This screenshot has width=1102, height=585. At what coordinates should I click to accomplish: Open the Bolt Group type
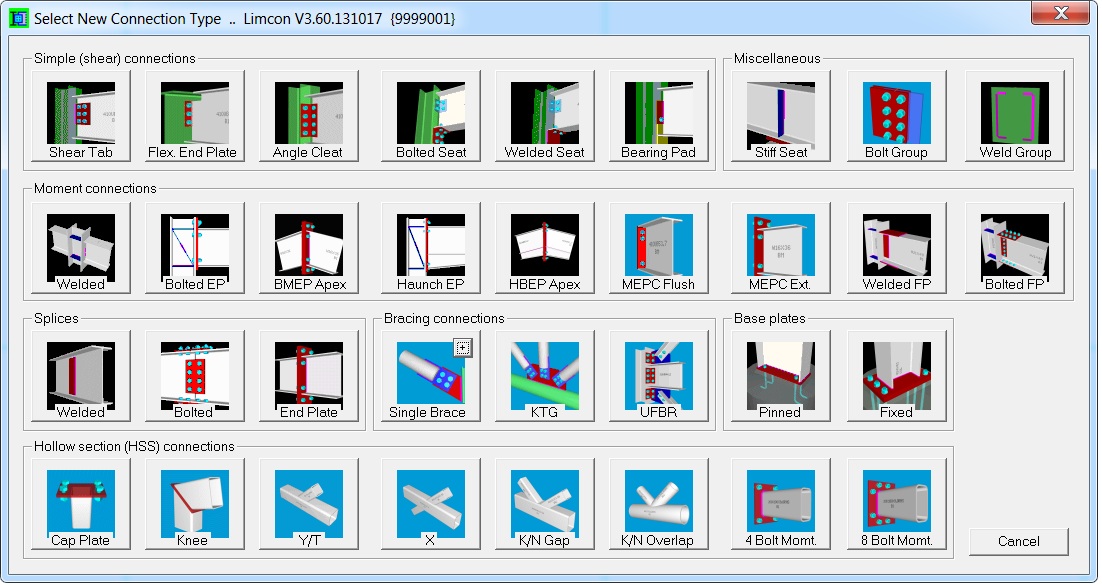point(896,116)
